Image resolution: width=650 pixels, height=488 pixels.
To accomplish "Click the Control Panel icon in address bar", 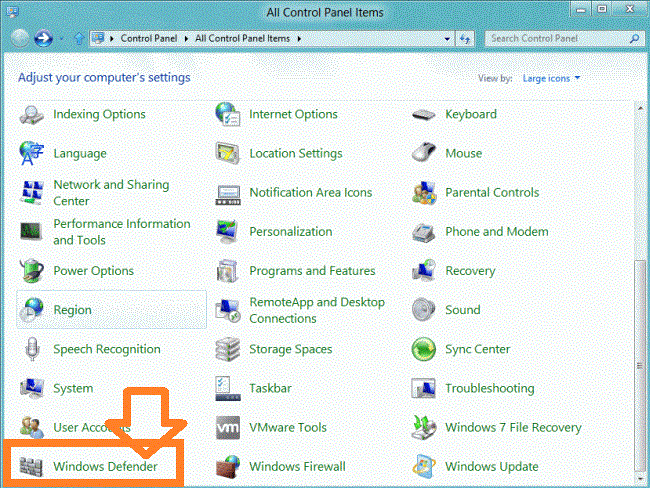I will (98, 39).
